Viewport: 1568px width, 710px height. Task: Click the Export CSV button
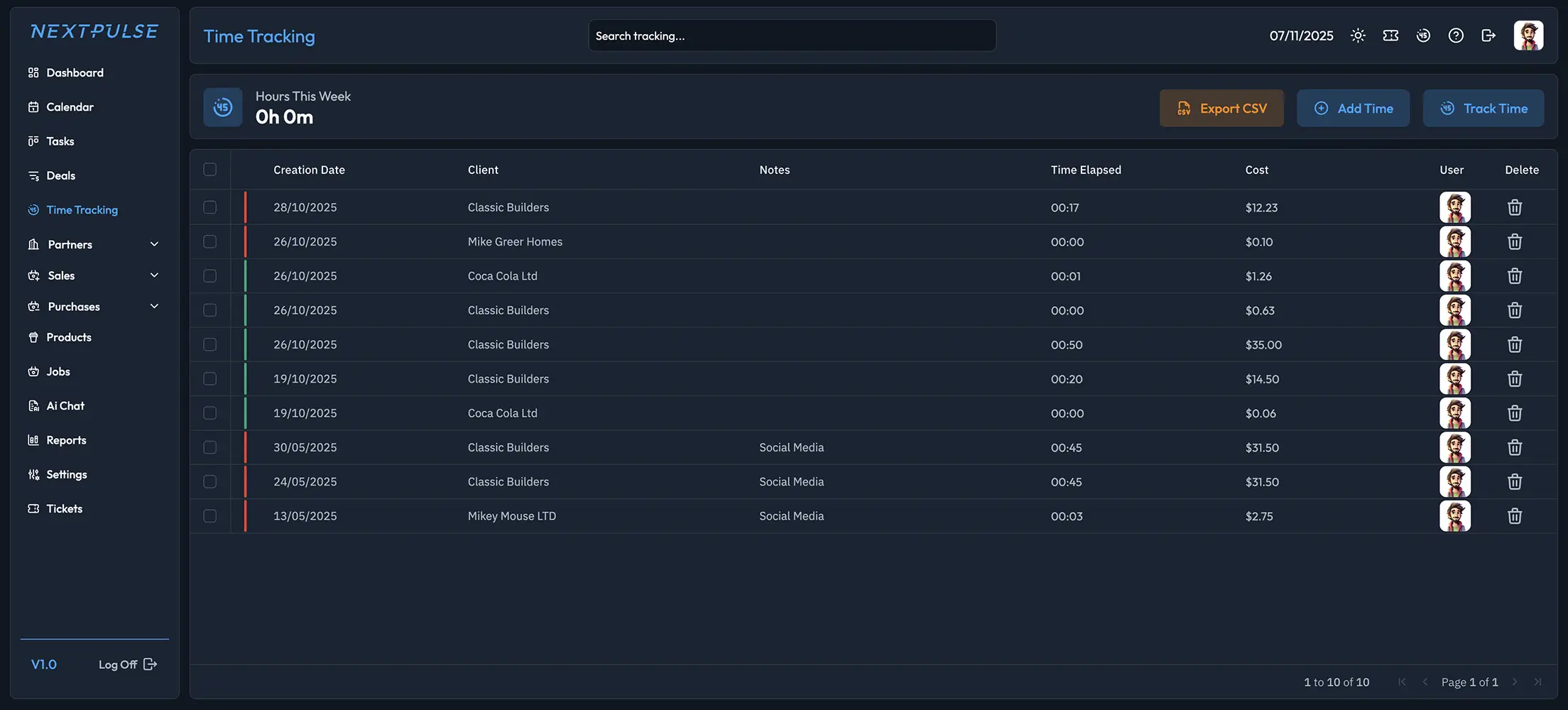[1221, 108]
